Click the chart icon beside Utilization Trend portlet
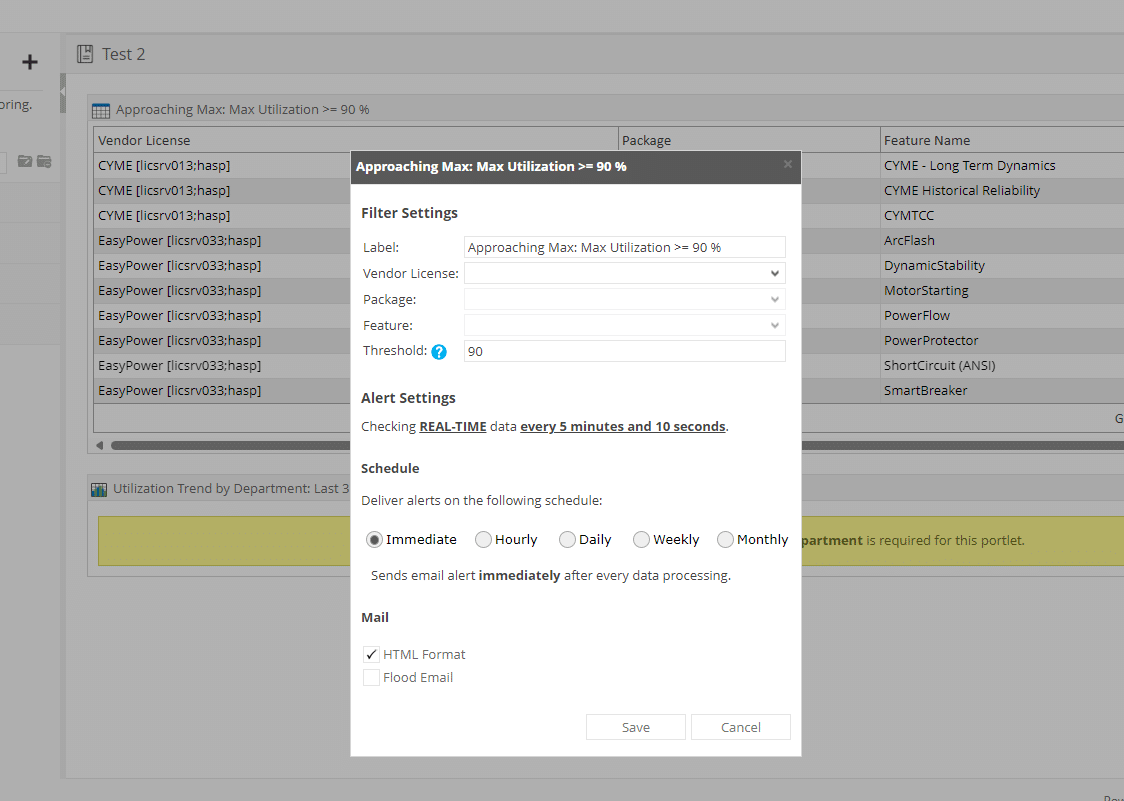Screen dimensions: 1124x801 99,489
